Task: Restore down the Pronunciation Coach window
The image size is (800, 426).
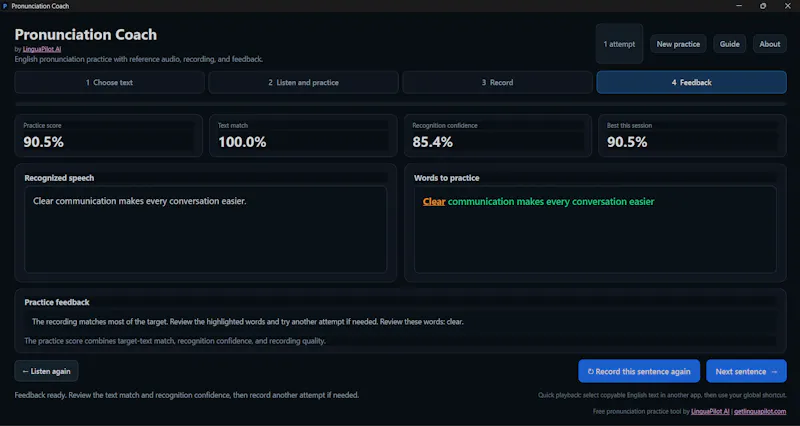Action: [763, 6]
